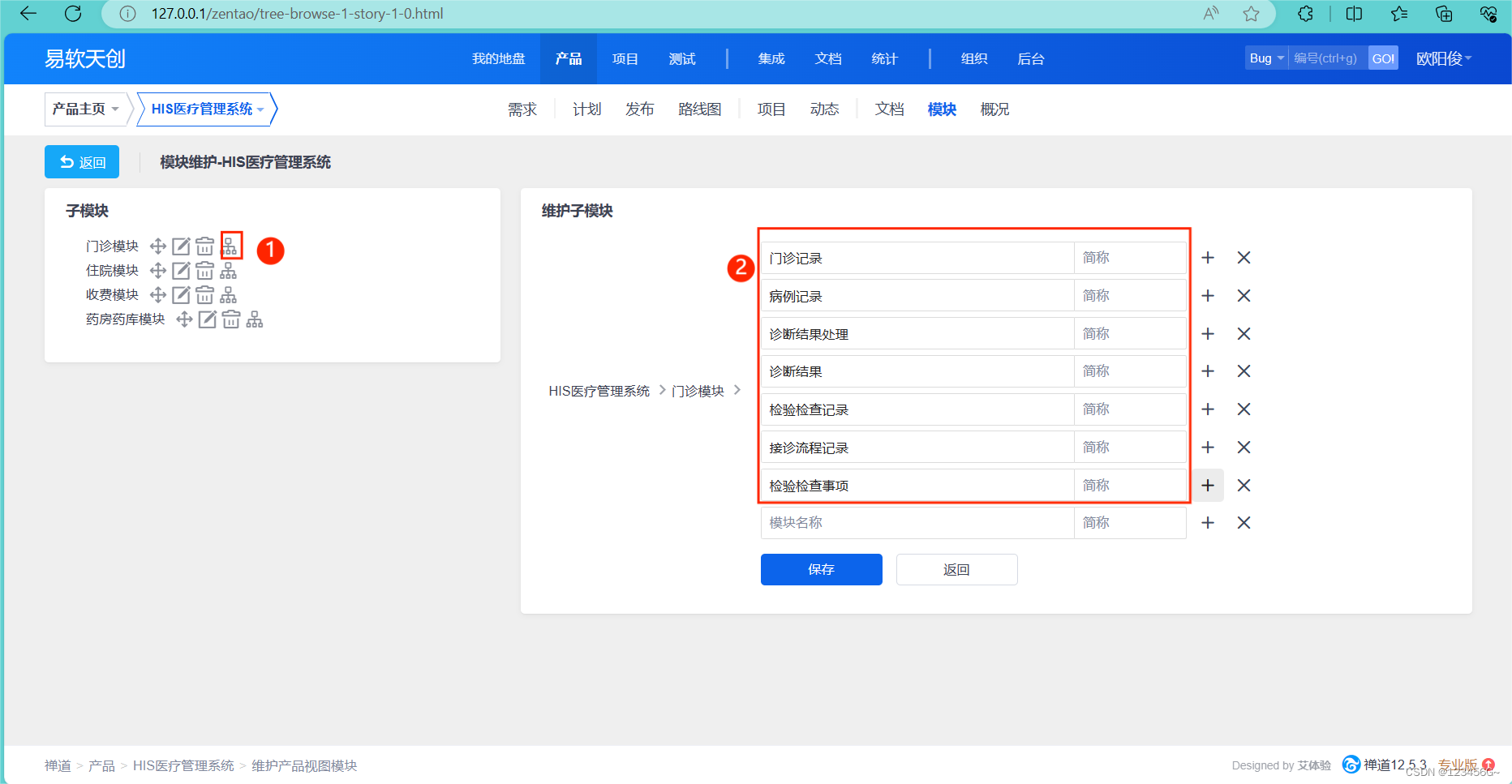Open the 产品主页 dropdown

point(86,109)
